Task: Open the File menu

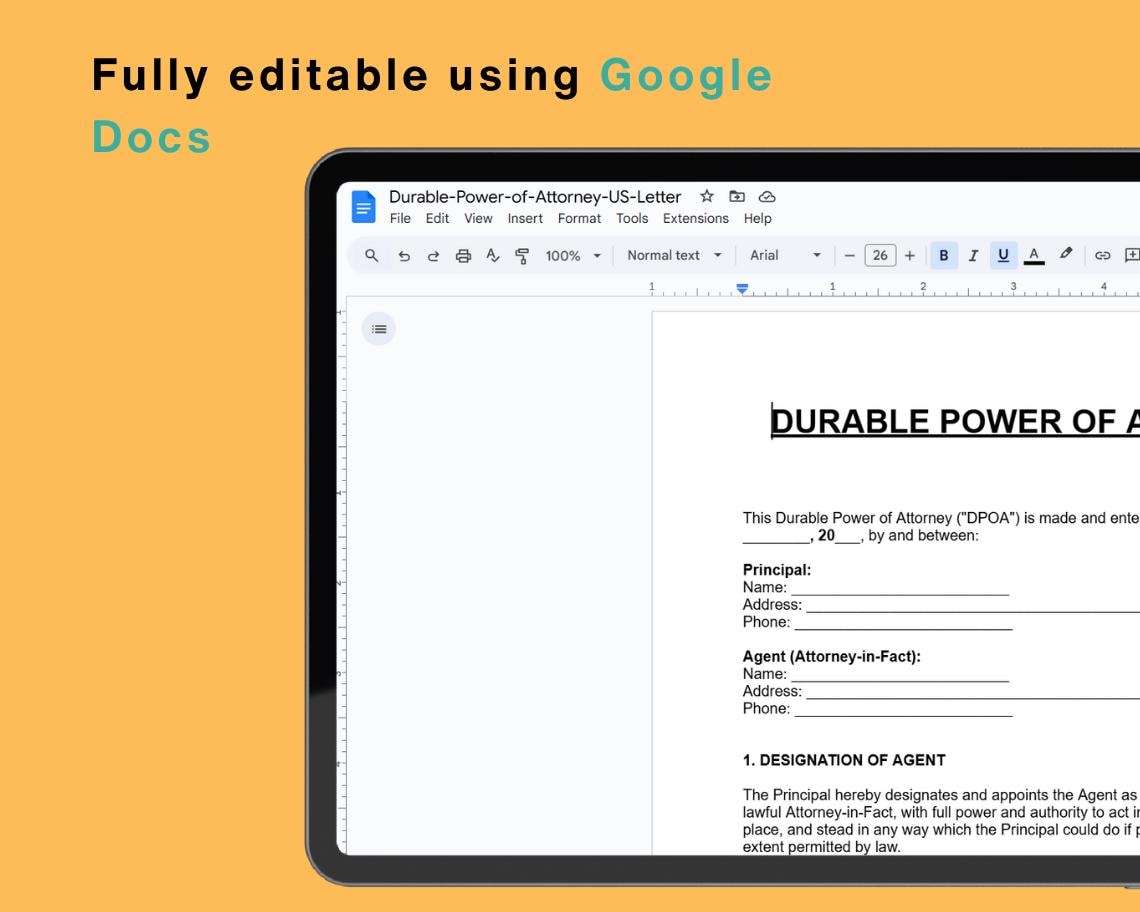Action: tap(400, 218)
